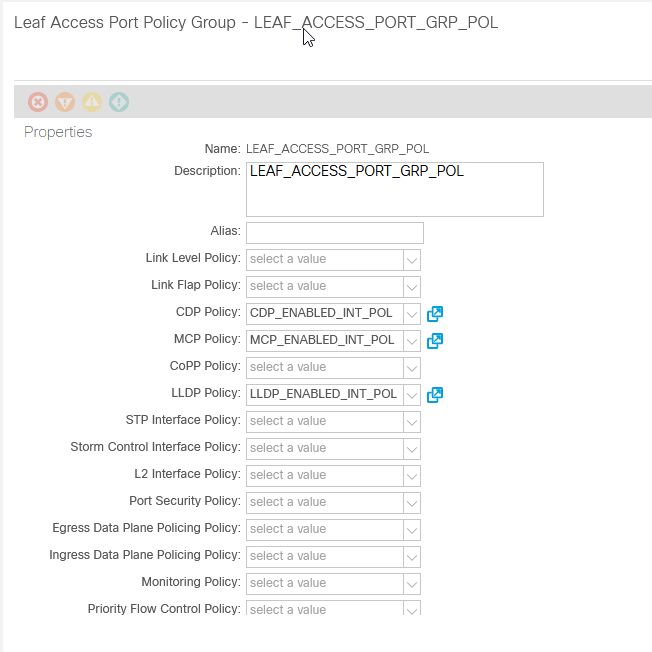The height and width of the screenshot is (652, 652).
Task: Open the CoPP Policy dropdown
Action: pyautogui.click(x=411, y=368)
